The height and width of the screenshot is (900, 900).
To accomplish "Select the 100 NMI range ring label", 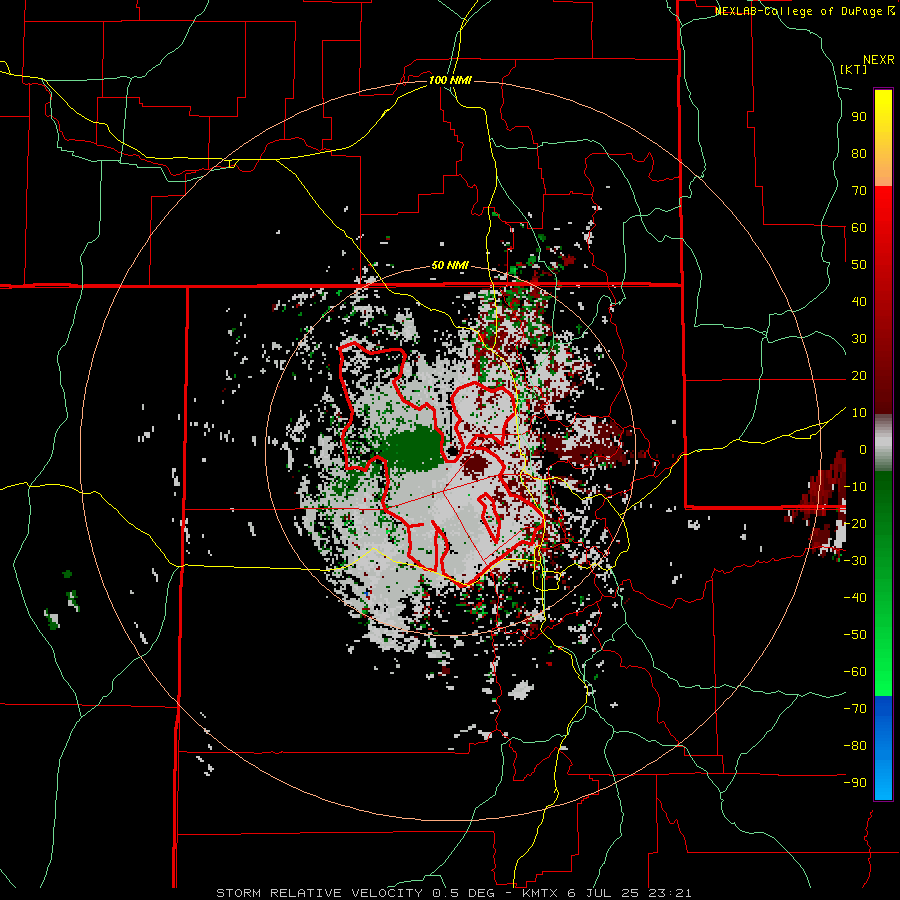I will click(x=450, y=80).
